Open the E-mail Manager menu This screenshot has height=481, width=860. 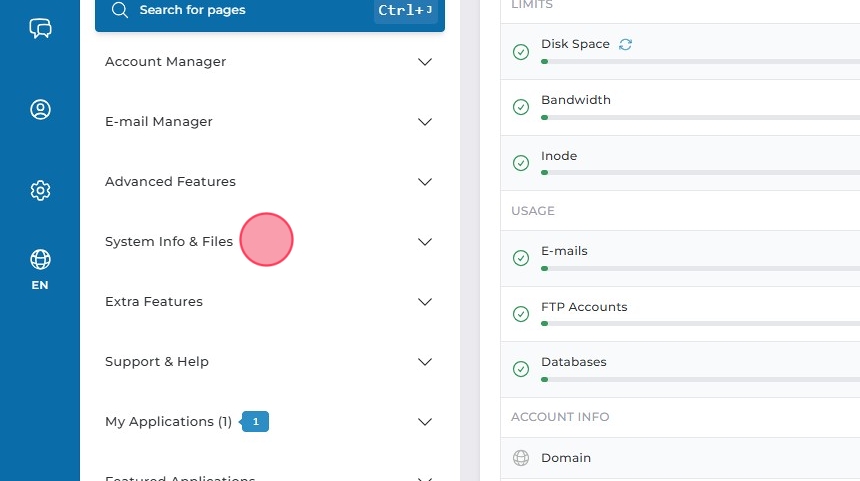pyautogui.click(x=159, y=122)
